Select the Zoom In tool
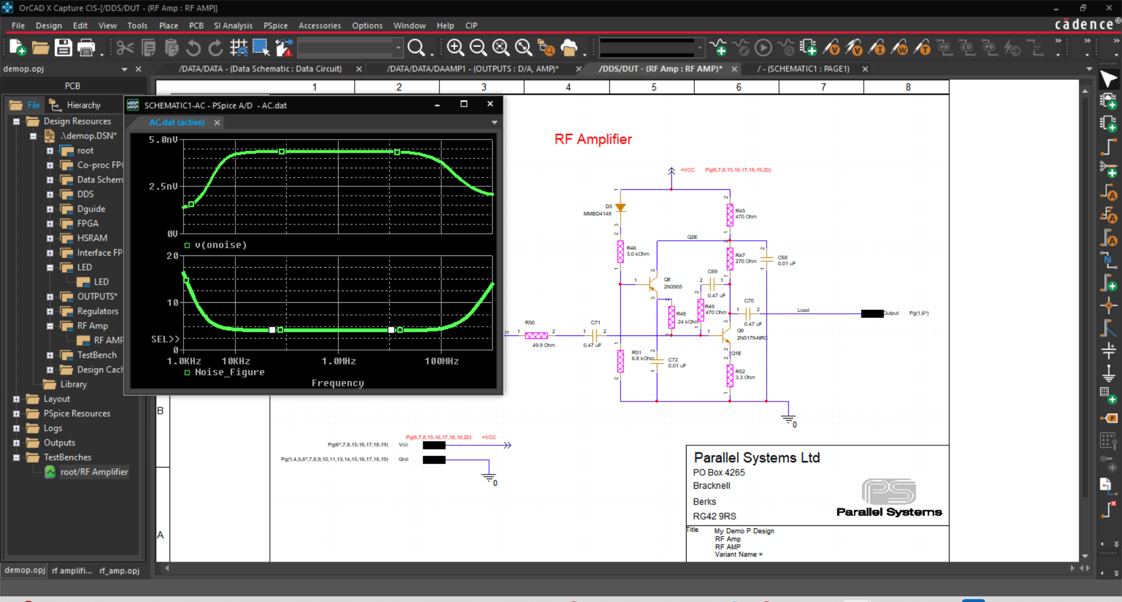1122x602 pixels. [456, 47]
